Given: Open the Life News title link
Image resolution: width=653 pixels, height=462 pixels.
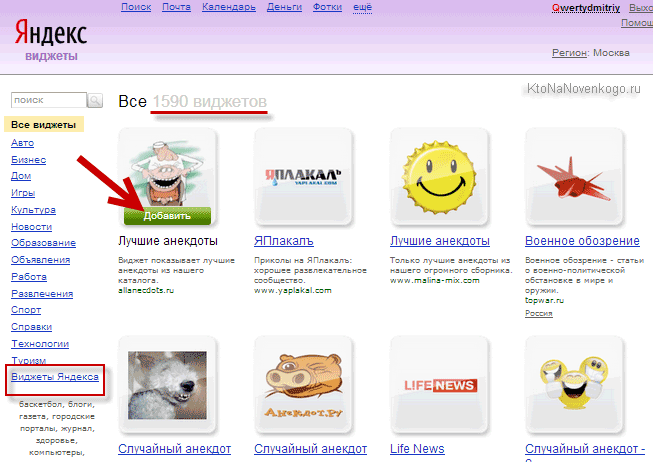Looking at the screenshot, I should (x=417, y=449).
